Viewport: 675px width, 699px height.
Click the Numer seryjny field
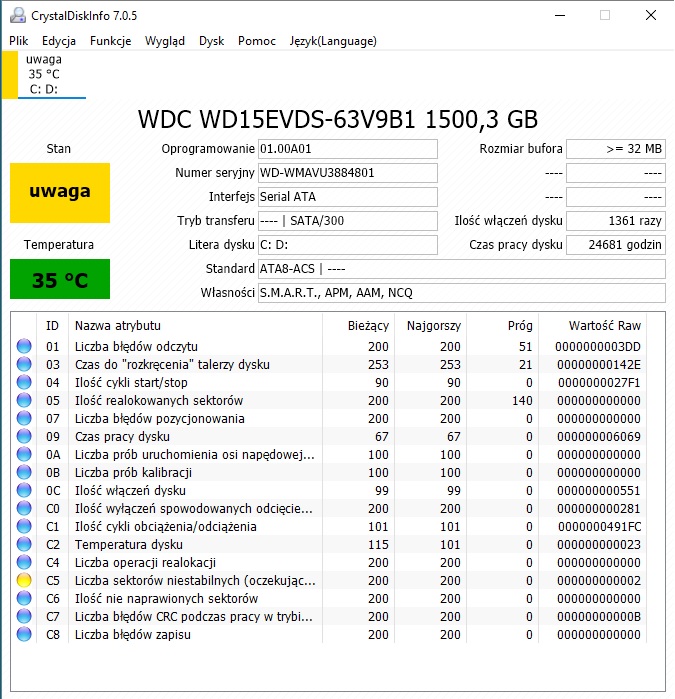pos(348,173)
